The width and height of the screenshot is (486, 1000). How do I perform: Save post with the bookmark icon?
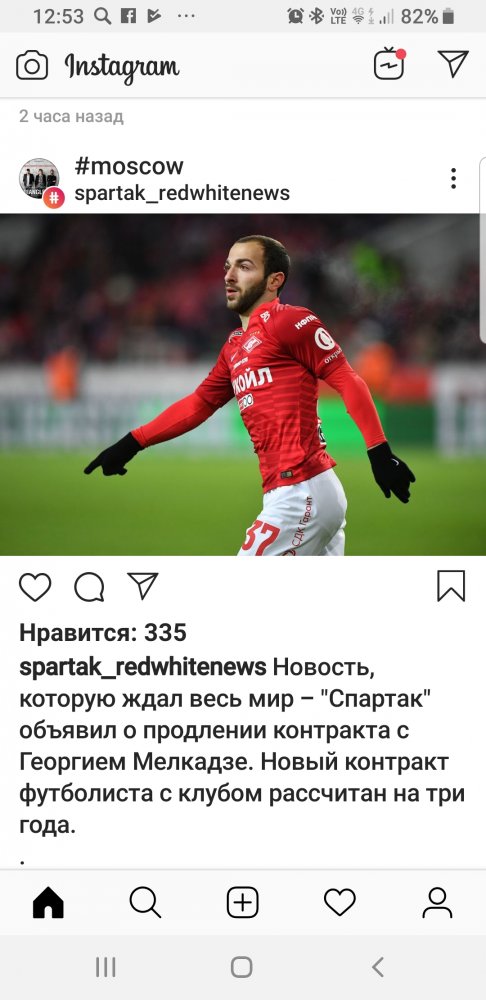451,586
